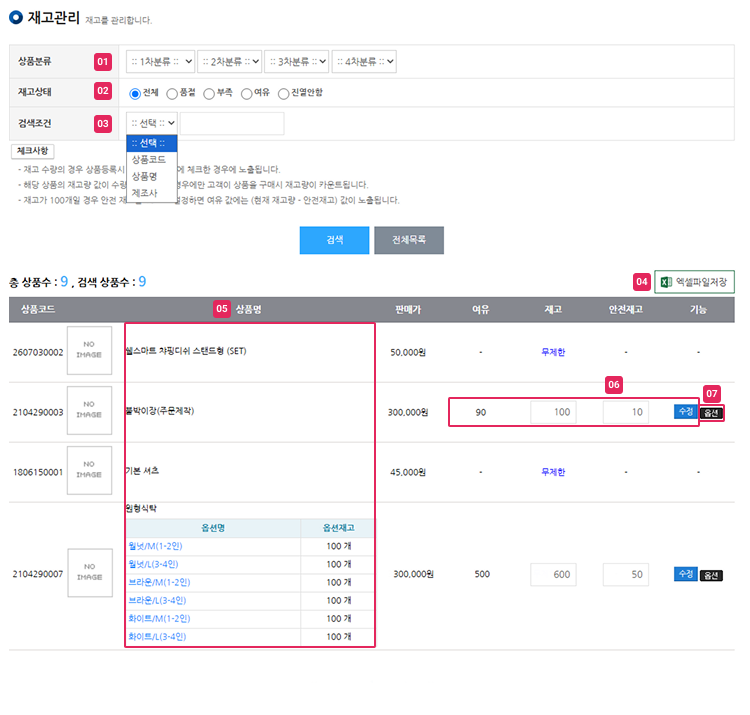Open option link 화이트/L(3-4인)

157,637
